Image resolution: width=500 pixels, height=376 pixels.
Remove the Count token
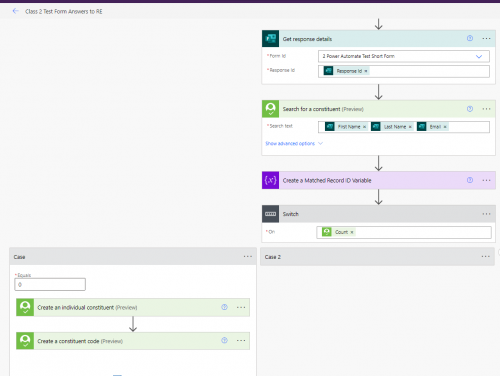tap(352, 232)
